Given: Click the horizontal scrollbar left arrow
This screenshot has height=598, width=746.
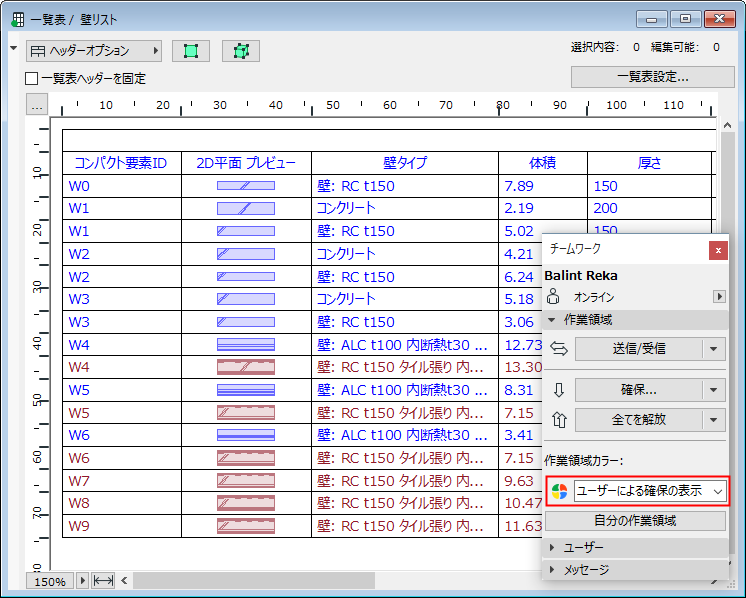Looking at the screenshot, I should (125, 580).
